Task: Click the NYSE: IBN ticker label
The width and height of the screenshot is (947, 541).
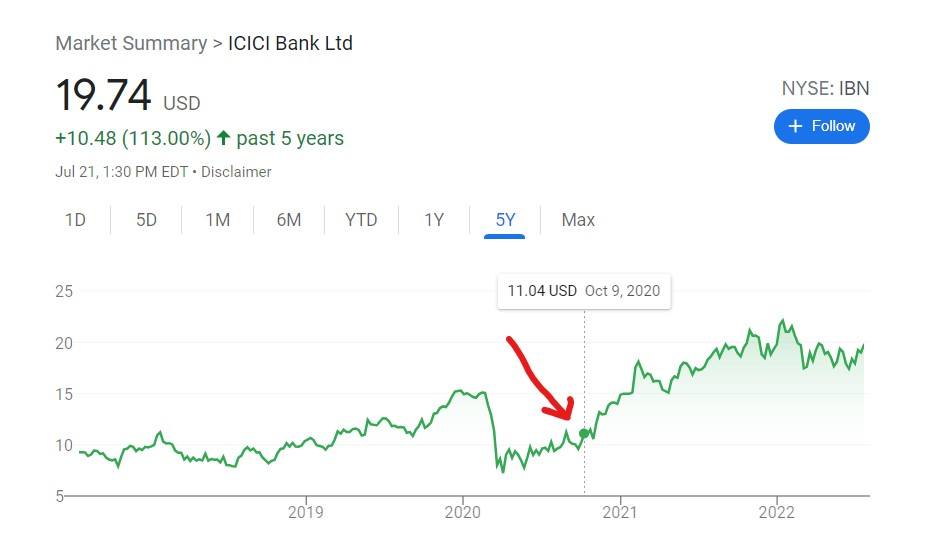Action: [825, 89]
